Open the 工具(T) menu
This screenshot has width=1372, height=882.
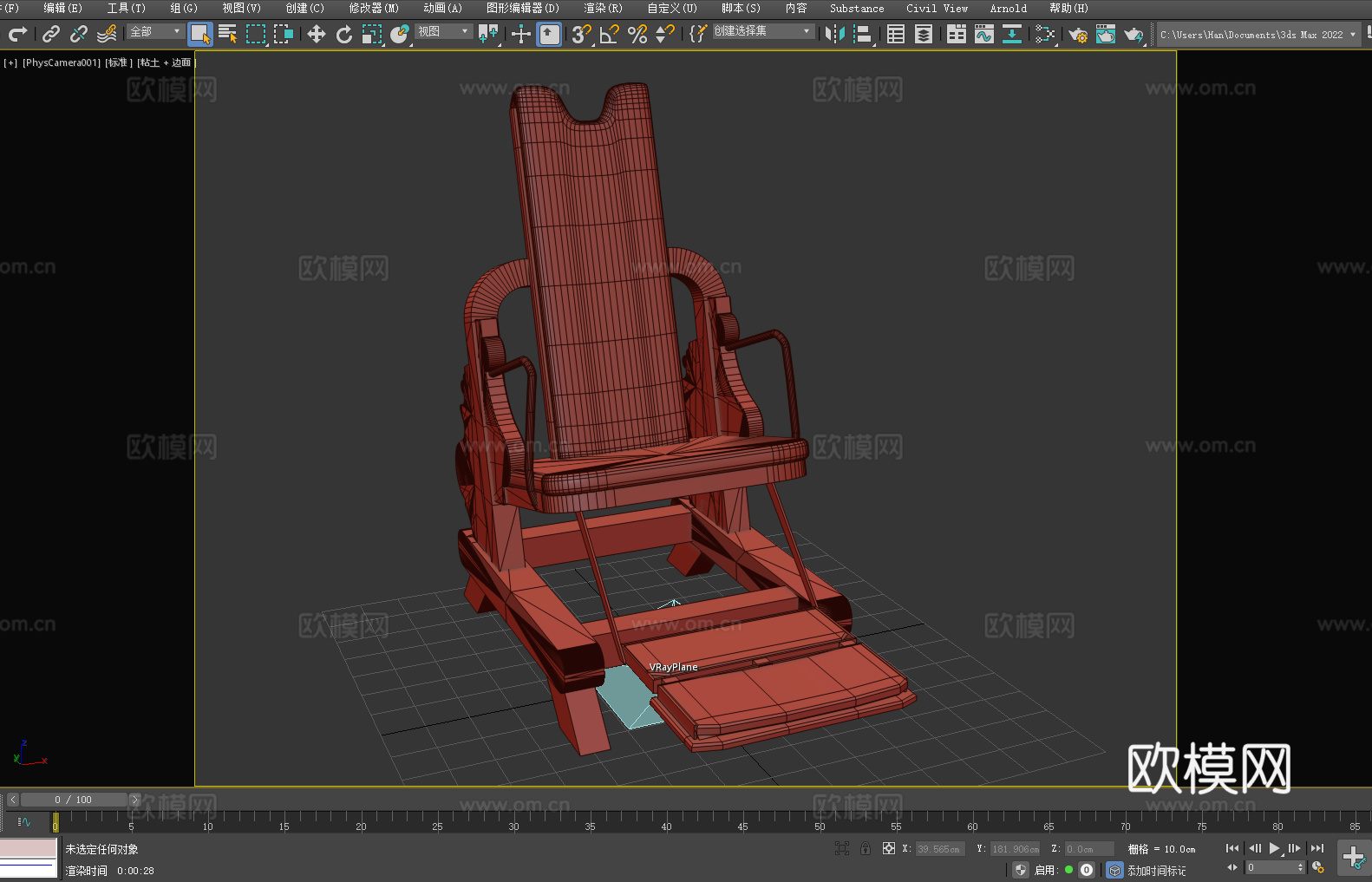click(126, 8)
